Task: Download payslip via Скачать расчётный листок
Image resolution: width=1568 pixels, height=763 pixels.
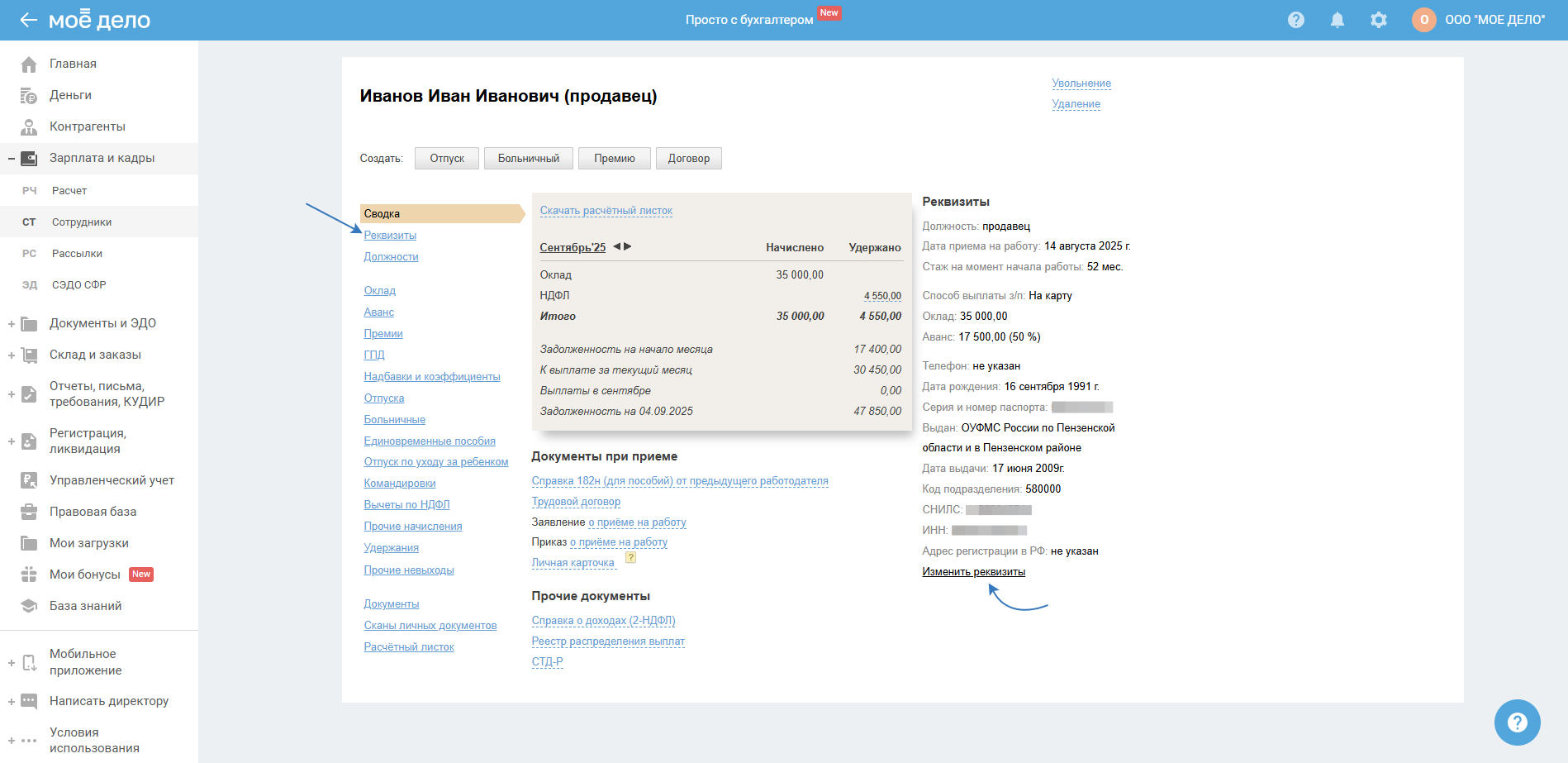Action: point(606,211)
